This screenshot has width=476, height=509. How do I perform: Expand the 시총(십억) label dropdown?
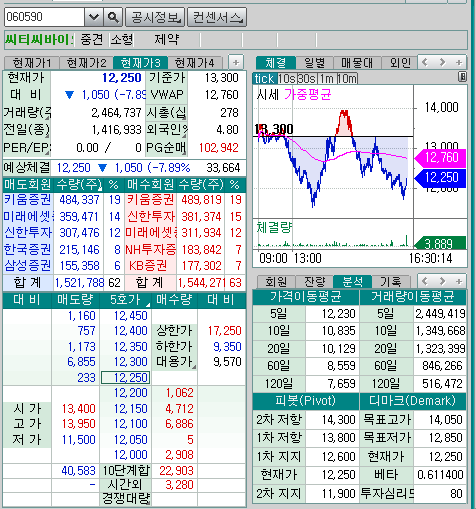point(184,118)
